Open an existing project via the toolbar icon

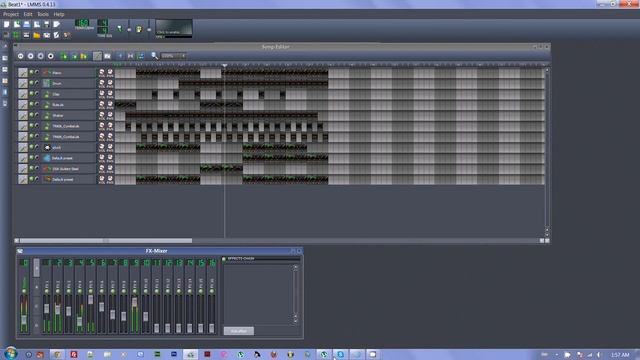coord(27,24)
